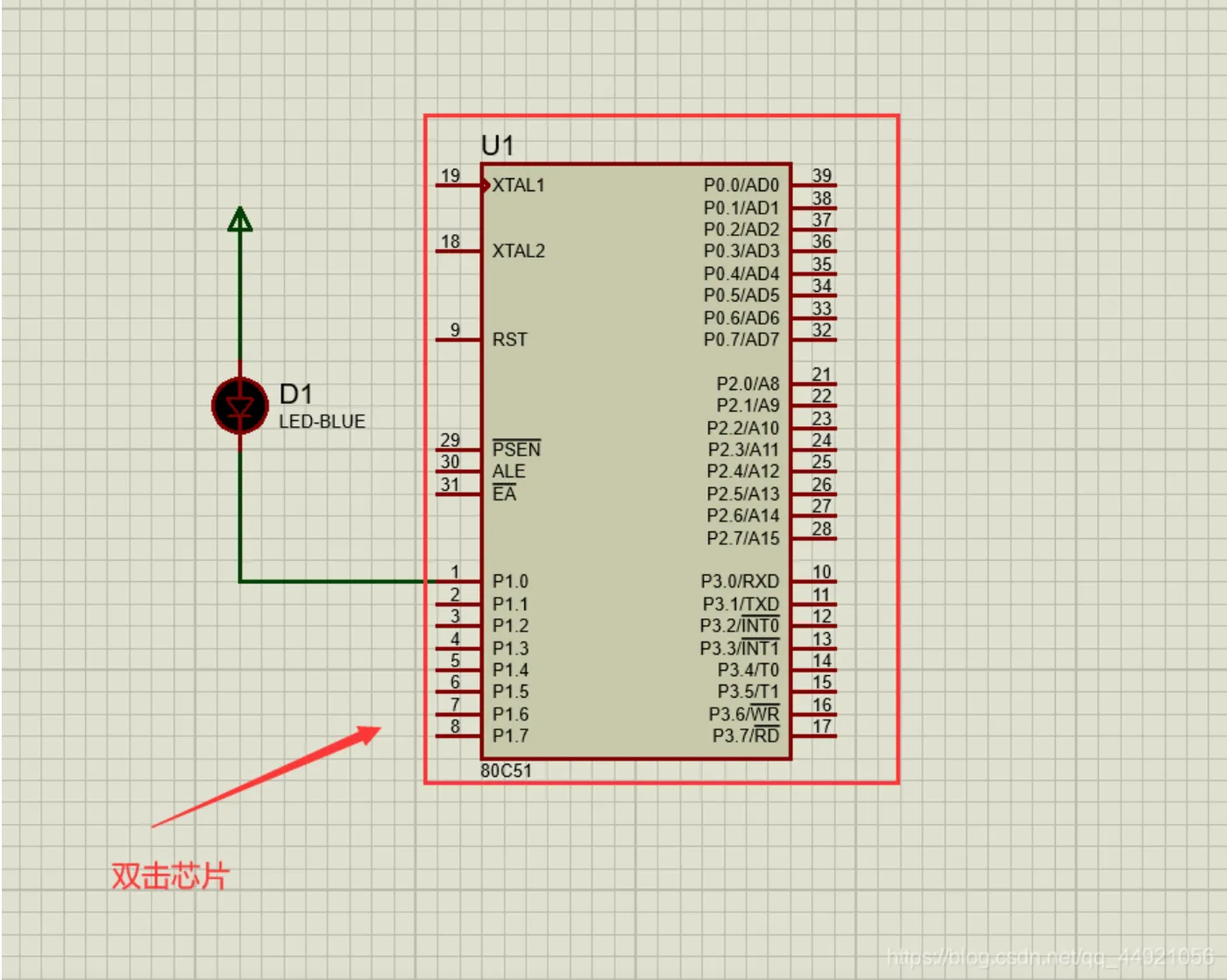Click the P3.7/RD pin label

pyautogui.click(x=746, y=735)
